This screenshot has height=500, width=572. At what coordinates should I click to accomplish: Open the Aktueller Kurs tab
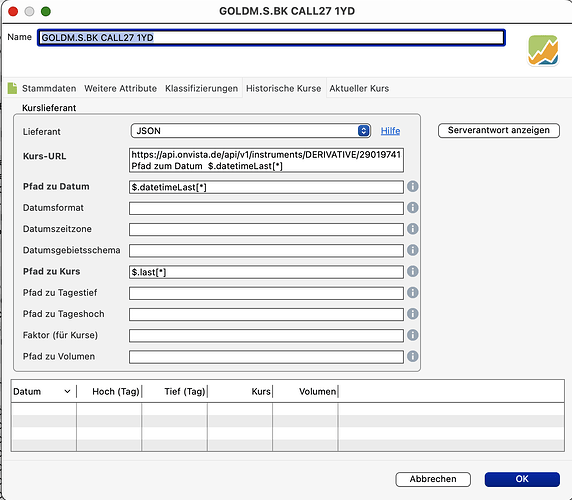pos(359,88)
